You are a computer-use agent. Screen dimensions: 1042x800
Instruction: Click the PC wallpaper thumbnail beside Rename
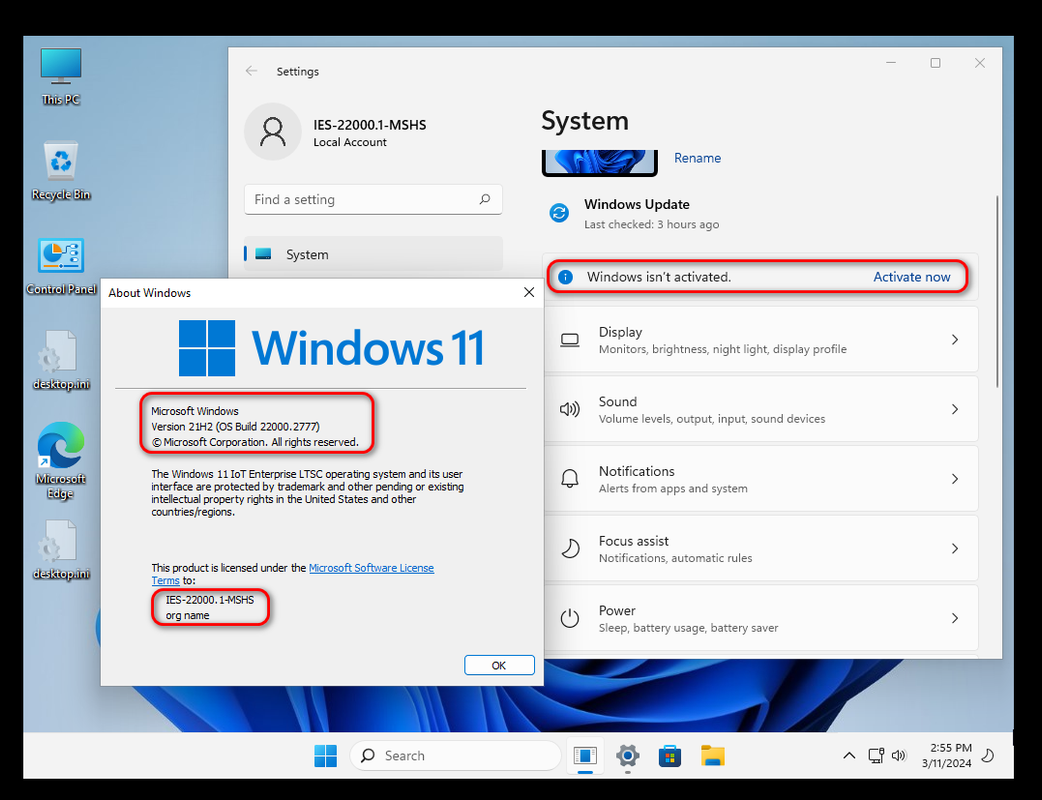click(599, 163)
